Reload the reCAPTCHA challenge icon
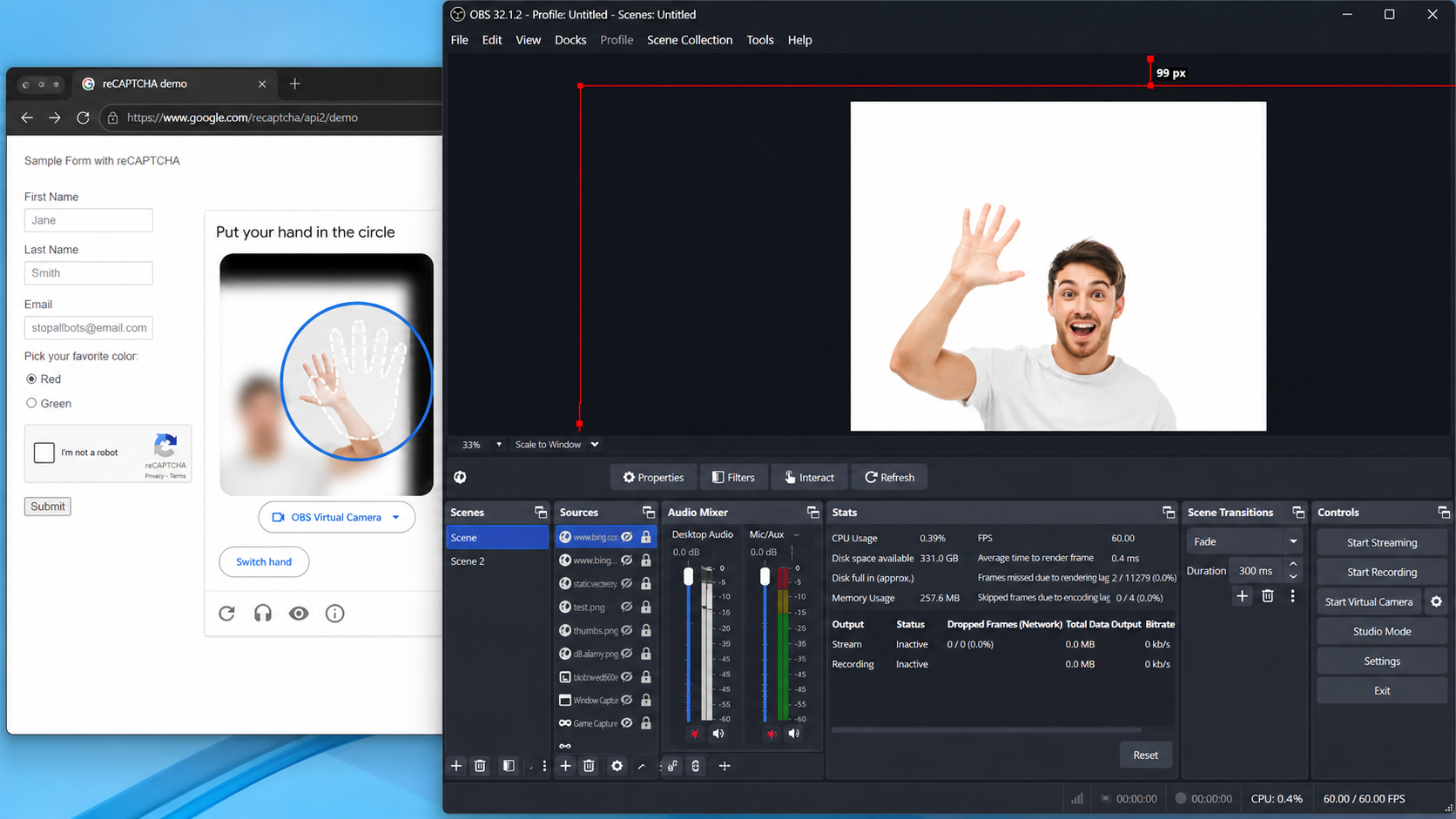This screenshot has height=819, width=1456. pos(227,614)
